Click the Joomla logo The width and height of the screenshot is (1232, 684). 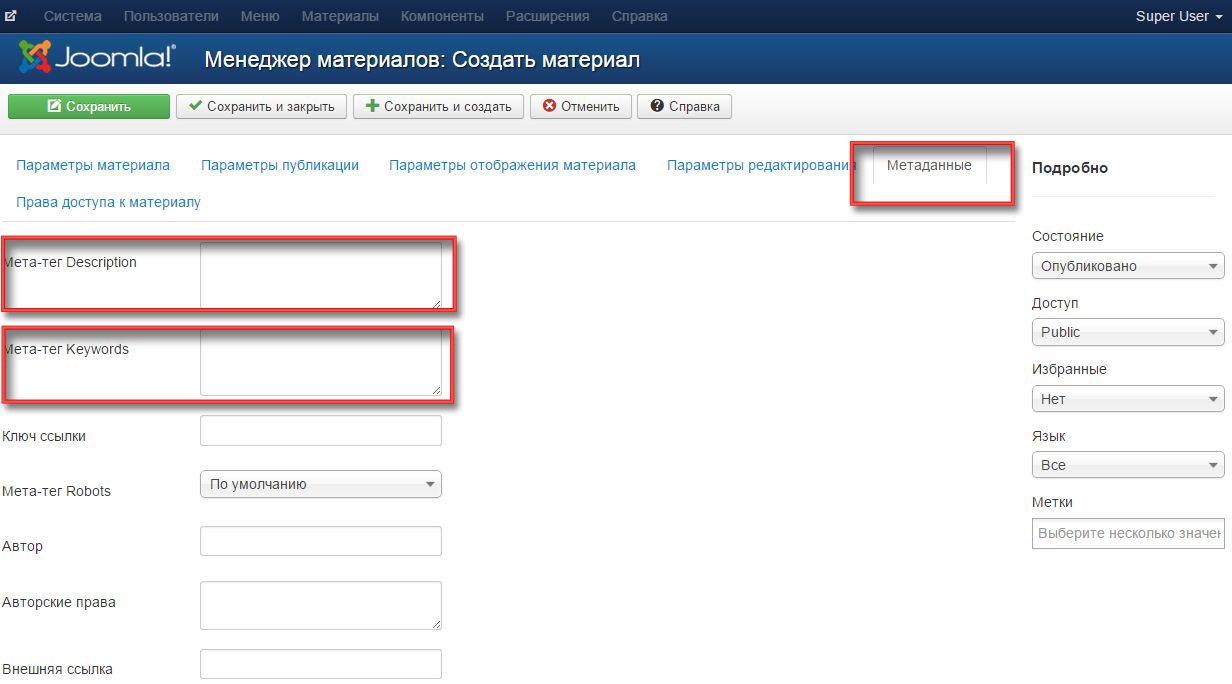click(97, 58)
